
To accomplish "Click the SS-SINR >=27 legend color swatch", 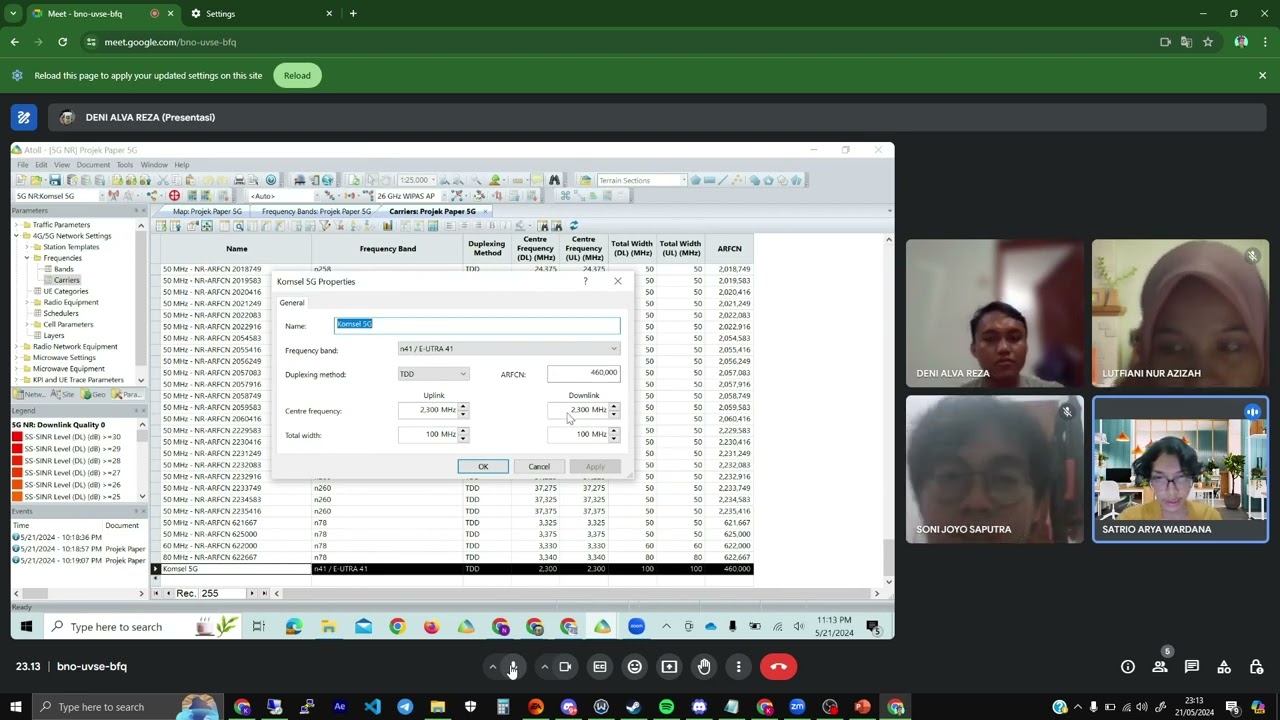I will coord(17,473).
